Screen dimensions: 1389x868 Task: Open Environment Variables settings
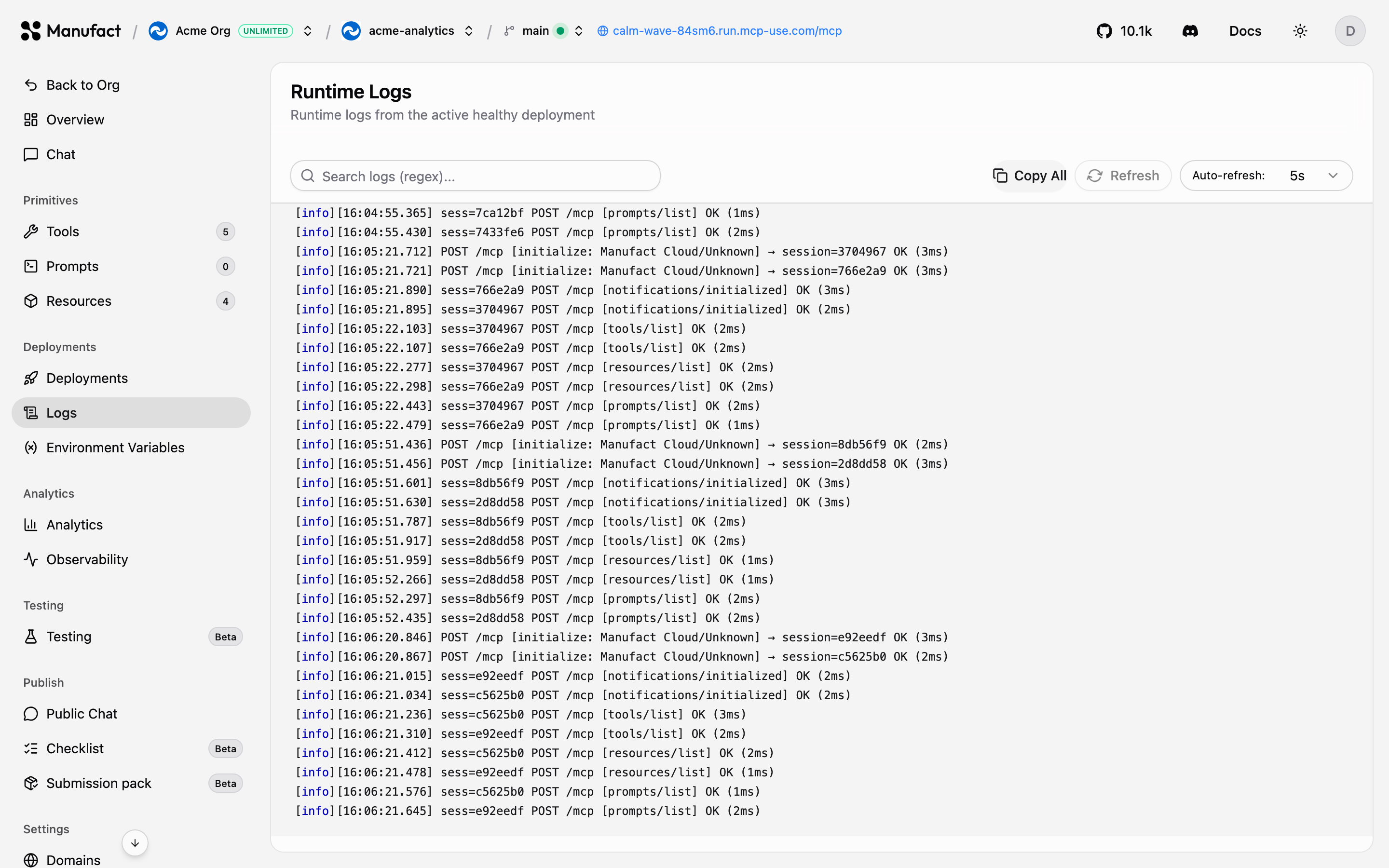pyautogui.click(x=131, y=448)
